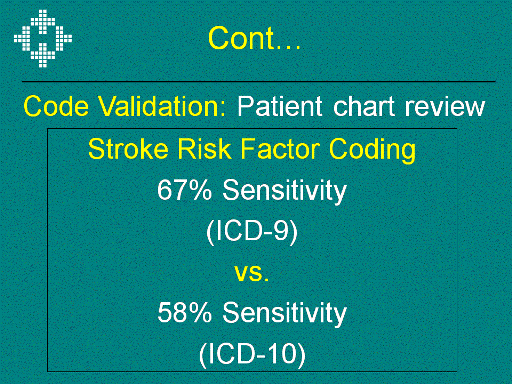The image size is (512, 384).
Task: Click the top border of content box
Action: 252,128
